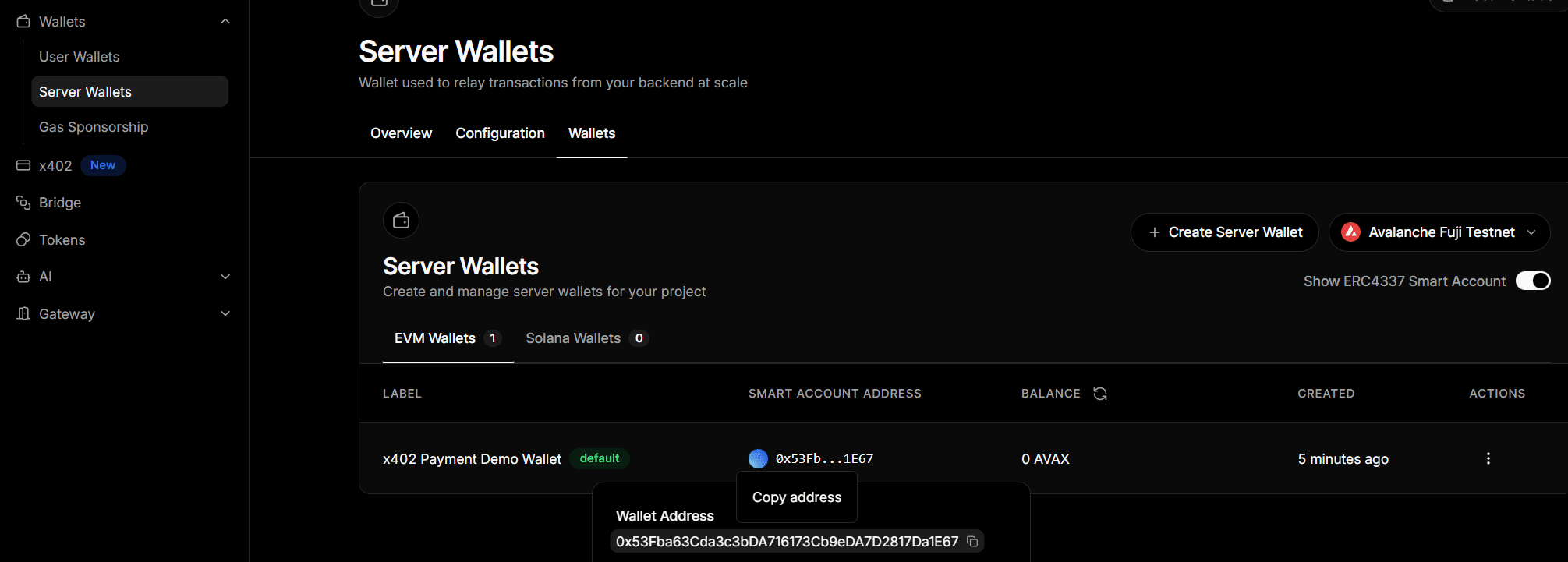1568x562 pixels.
Task: Switch to the Configuration tab
Action: click(x=500, y=133)
